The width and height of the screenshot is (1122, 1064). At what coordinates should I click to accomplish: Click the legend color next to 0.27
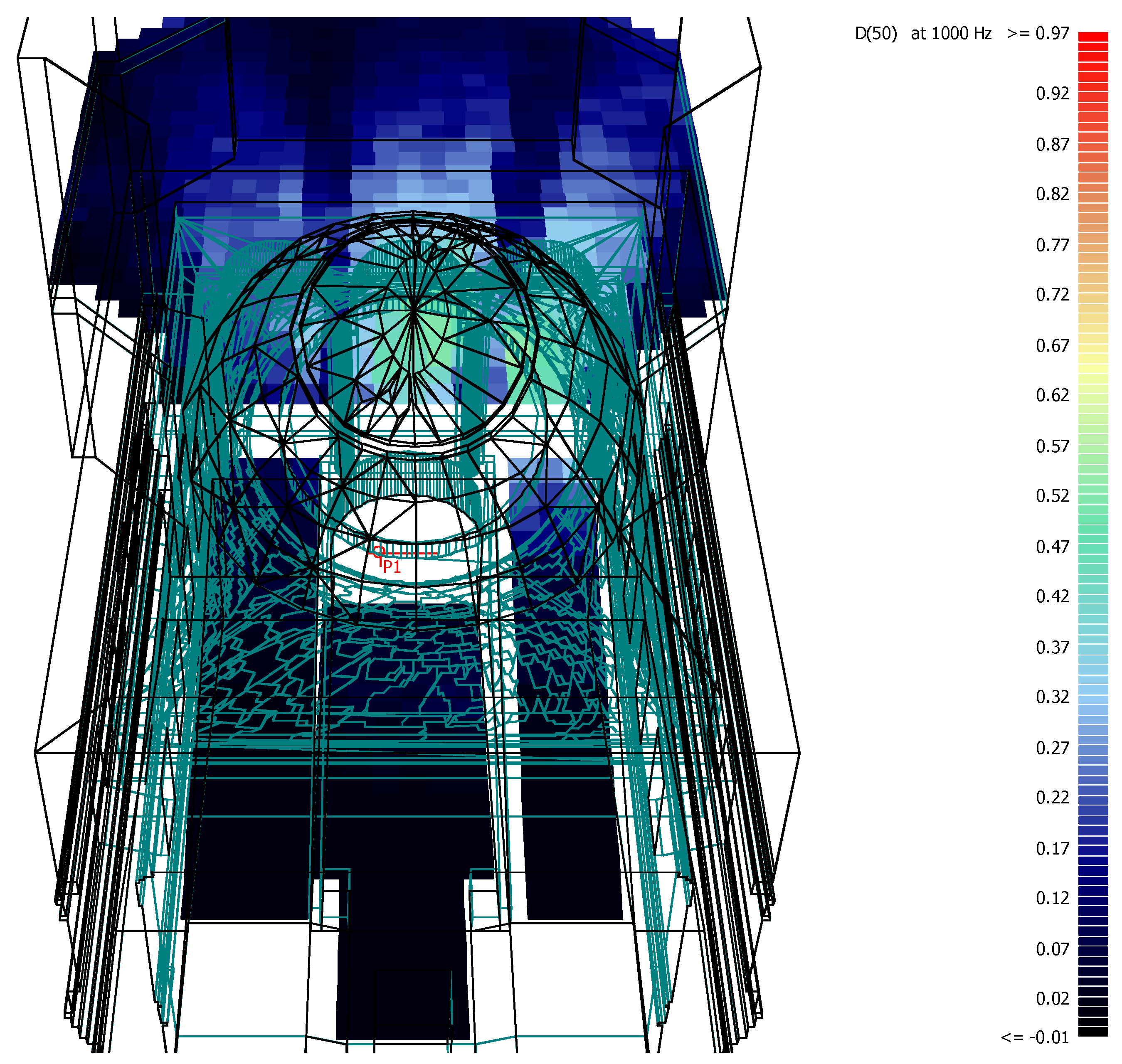1092,749
